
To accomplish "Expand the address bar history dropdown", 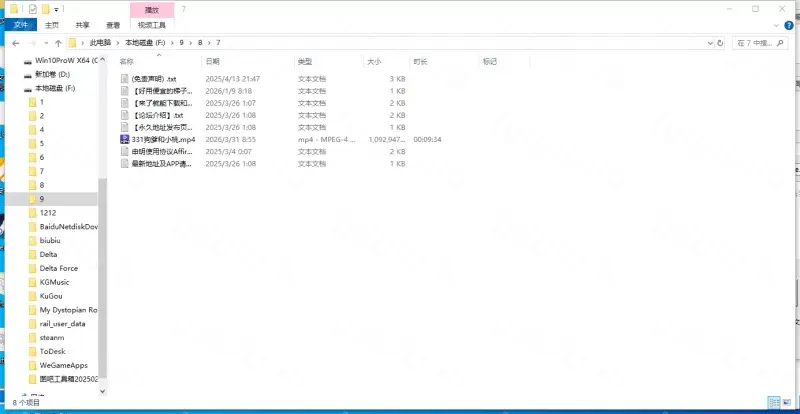I will tap(709, 43).
